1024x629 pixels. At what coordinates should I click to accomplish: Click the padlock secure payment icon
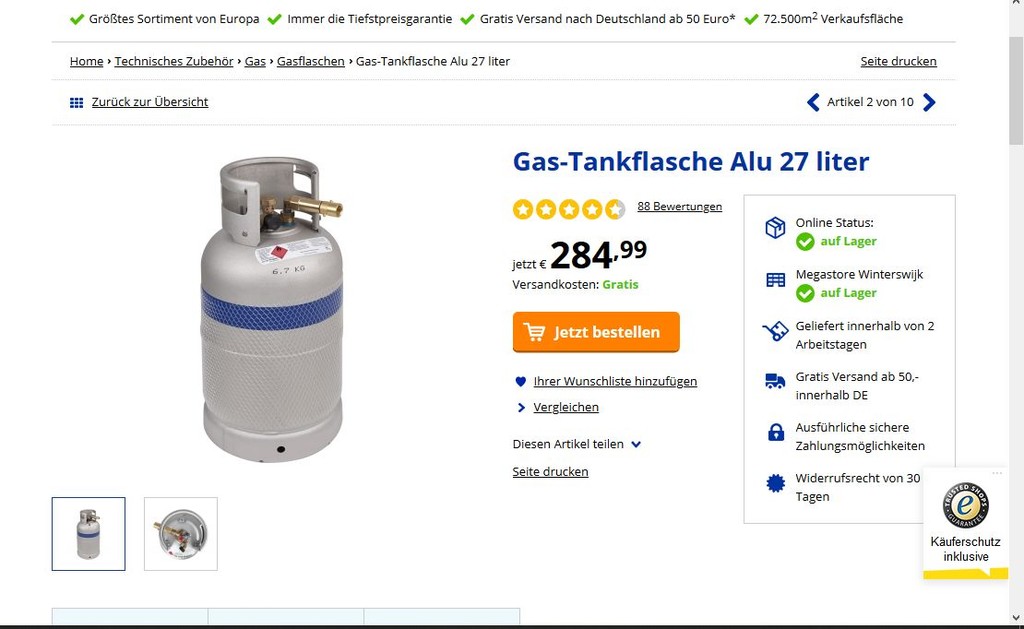tap(776, 432)
